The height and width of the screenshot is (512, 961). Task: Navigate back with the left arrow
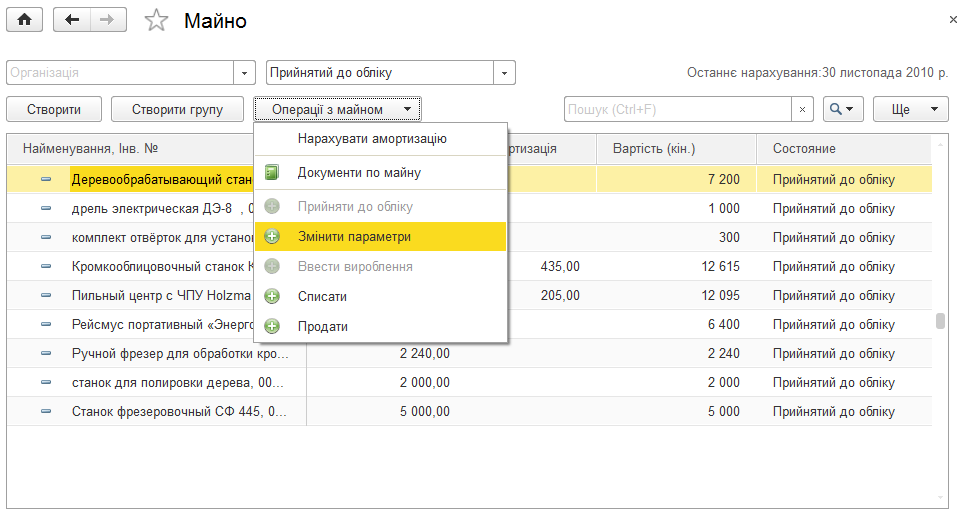[x=72, y=20]
